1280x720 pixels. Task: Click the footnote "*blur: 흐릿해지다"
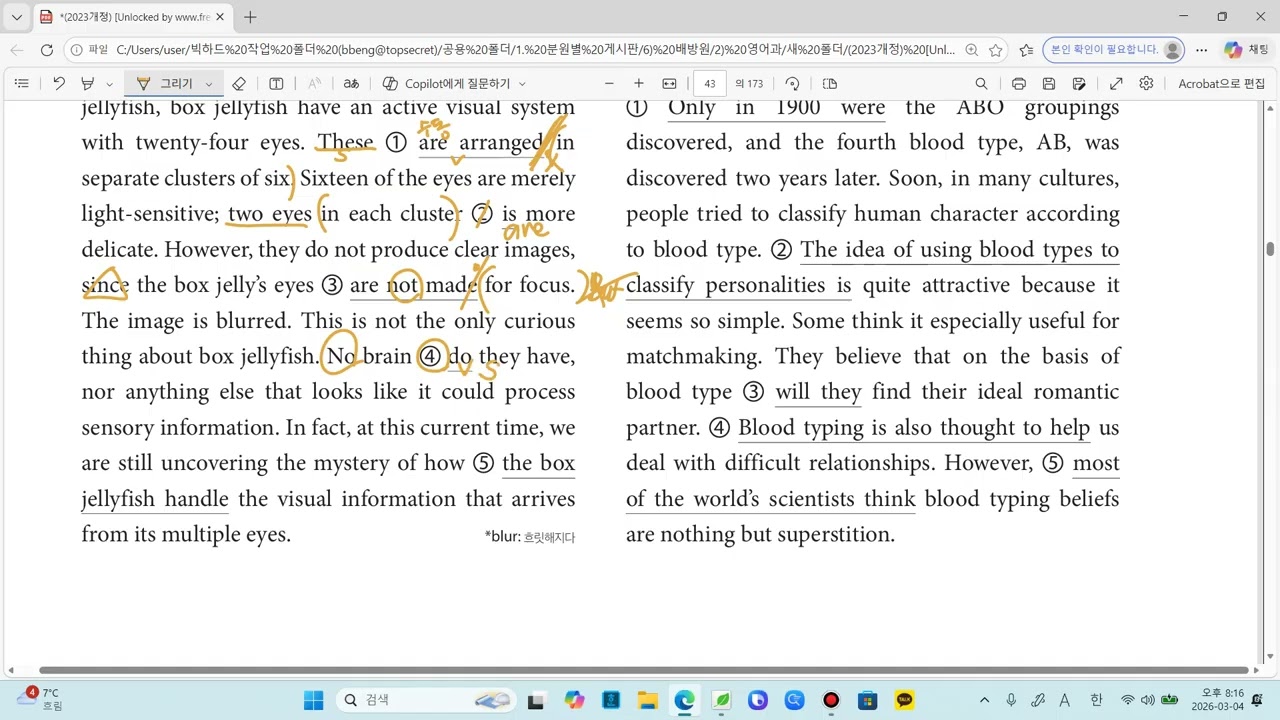pos(530,537)
